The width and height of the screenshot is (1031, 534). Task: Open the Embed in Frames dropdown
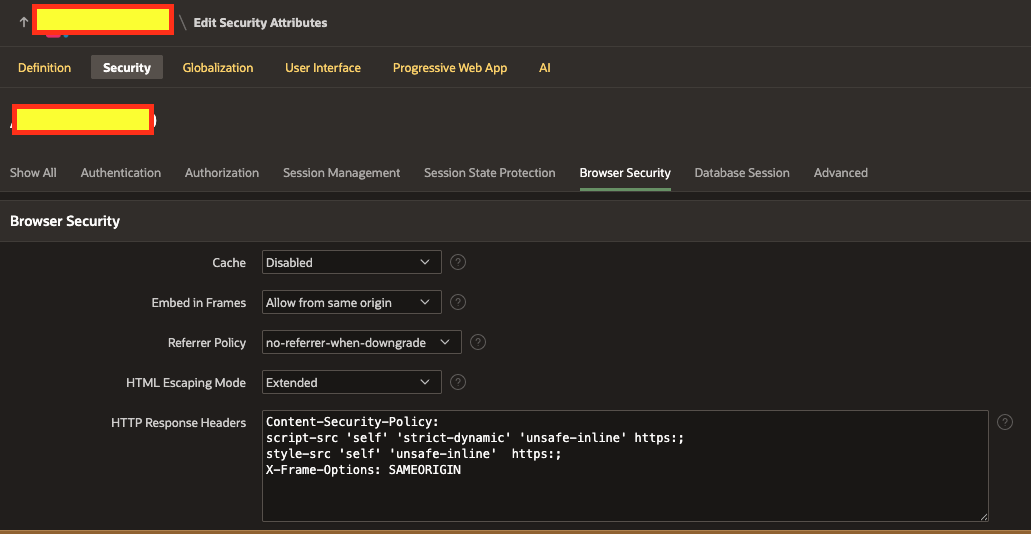coord(352,303)
